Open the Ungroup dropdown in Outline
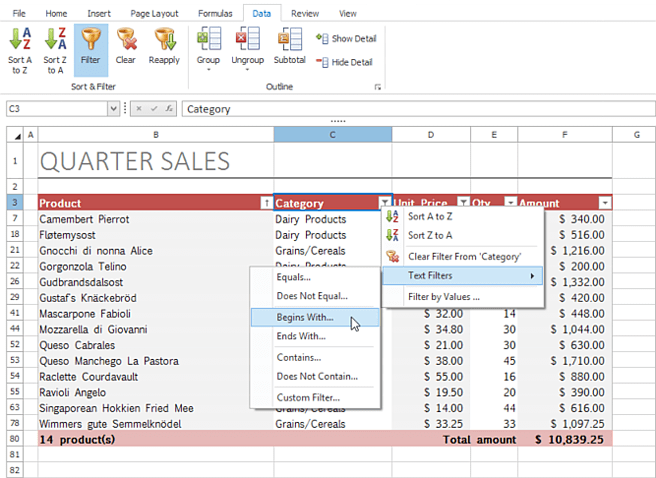This screenshot has height=478, width=656. (248, 51)
